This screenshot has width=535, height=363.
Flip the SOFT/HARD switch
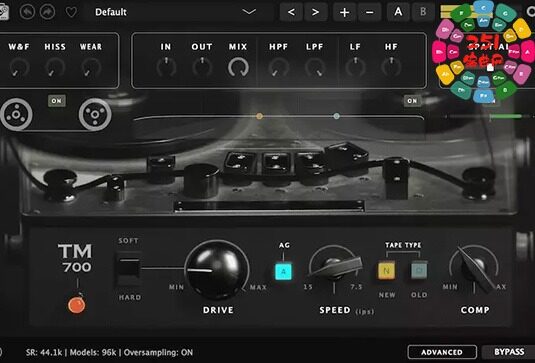pos(129,268)
